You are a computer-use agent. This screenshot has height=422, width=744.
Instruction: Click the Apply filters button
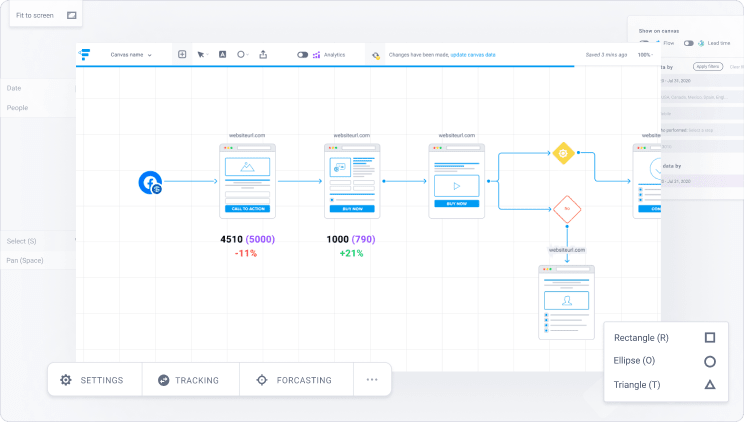pos(707,66)
